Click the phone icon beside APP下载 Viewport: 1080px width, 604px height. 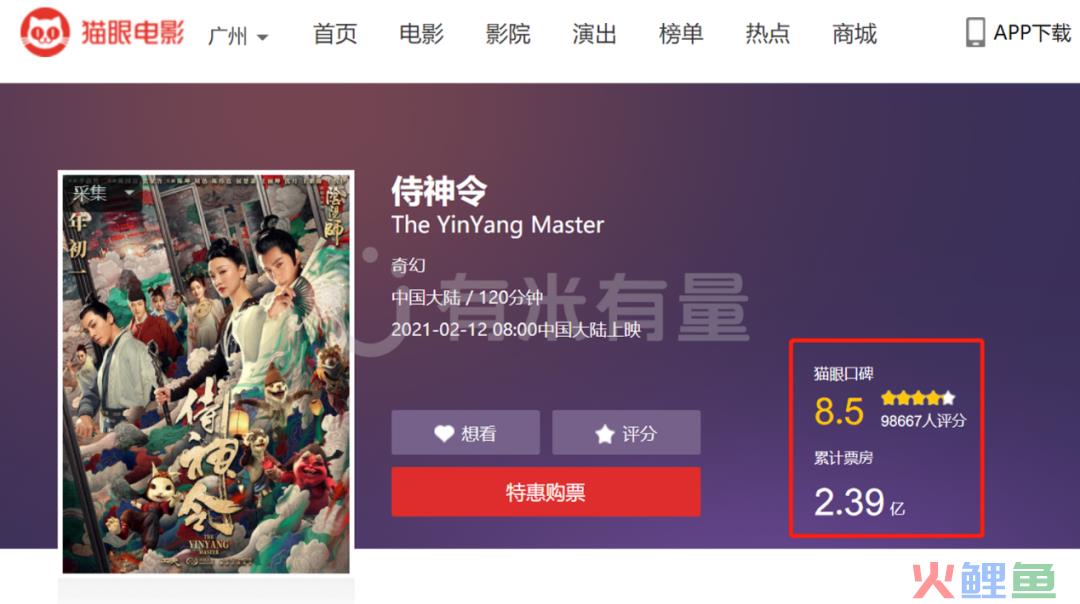(x=975, y=32)
